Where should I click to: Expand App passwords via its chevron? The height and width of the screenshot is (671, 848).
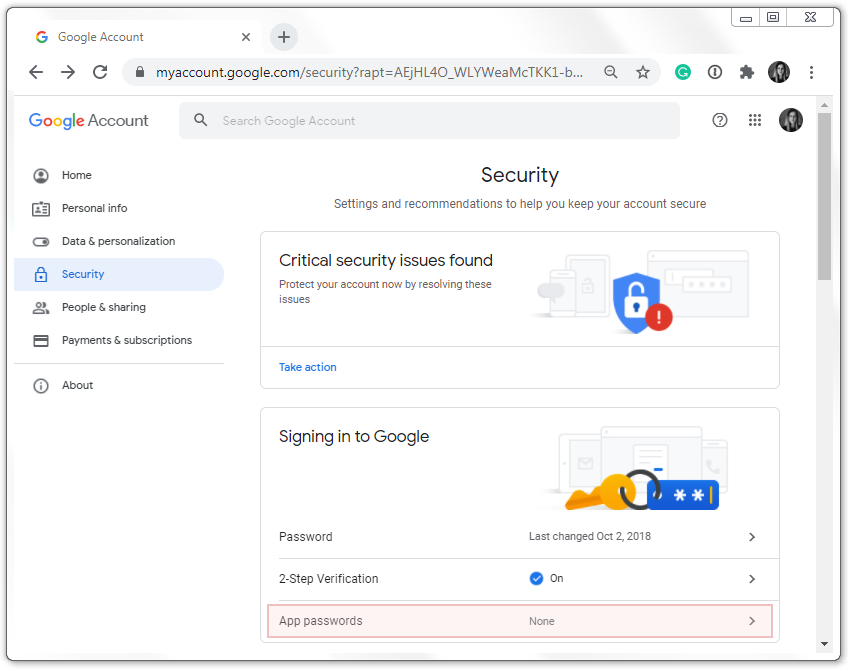coord(752,621)
